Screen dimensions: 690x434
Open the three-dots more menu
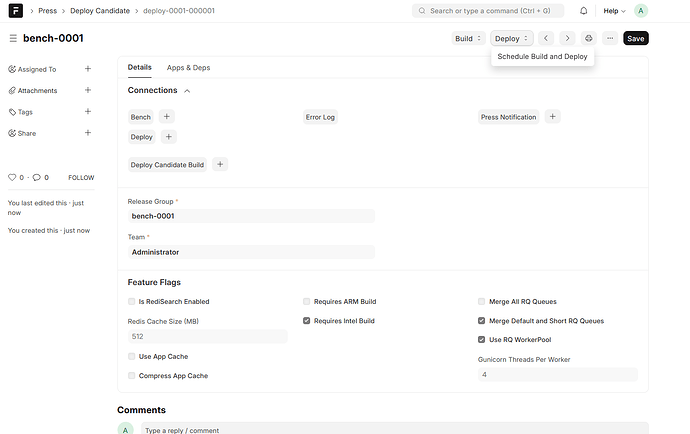610,38
